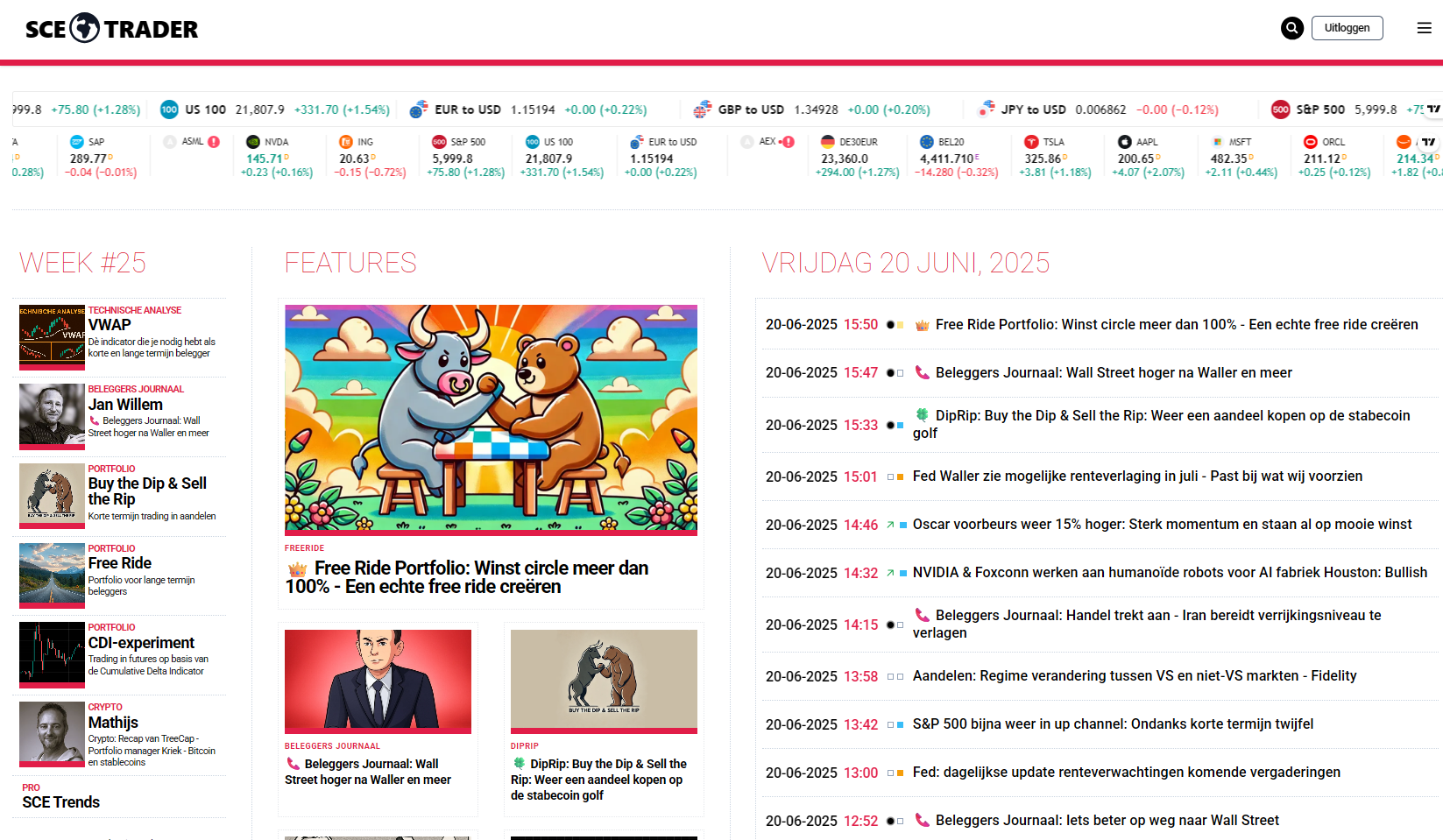Click the green clover icon in 15:33 row
The height and width of the screenshot is (840, 1443).
point(922,415)
